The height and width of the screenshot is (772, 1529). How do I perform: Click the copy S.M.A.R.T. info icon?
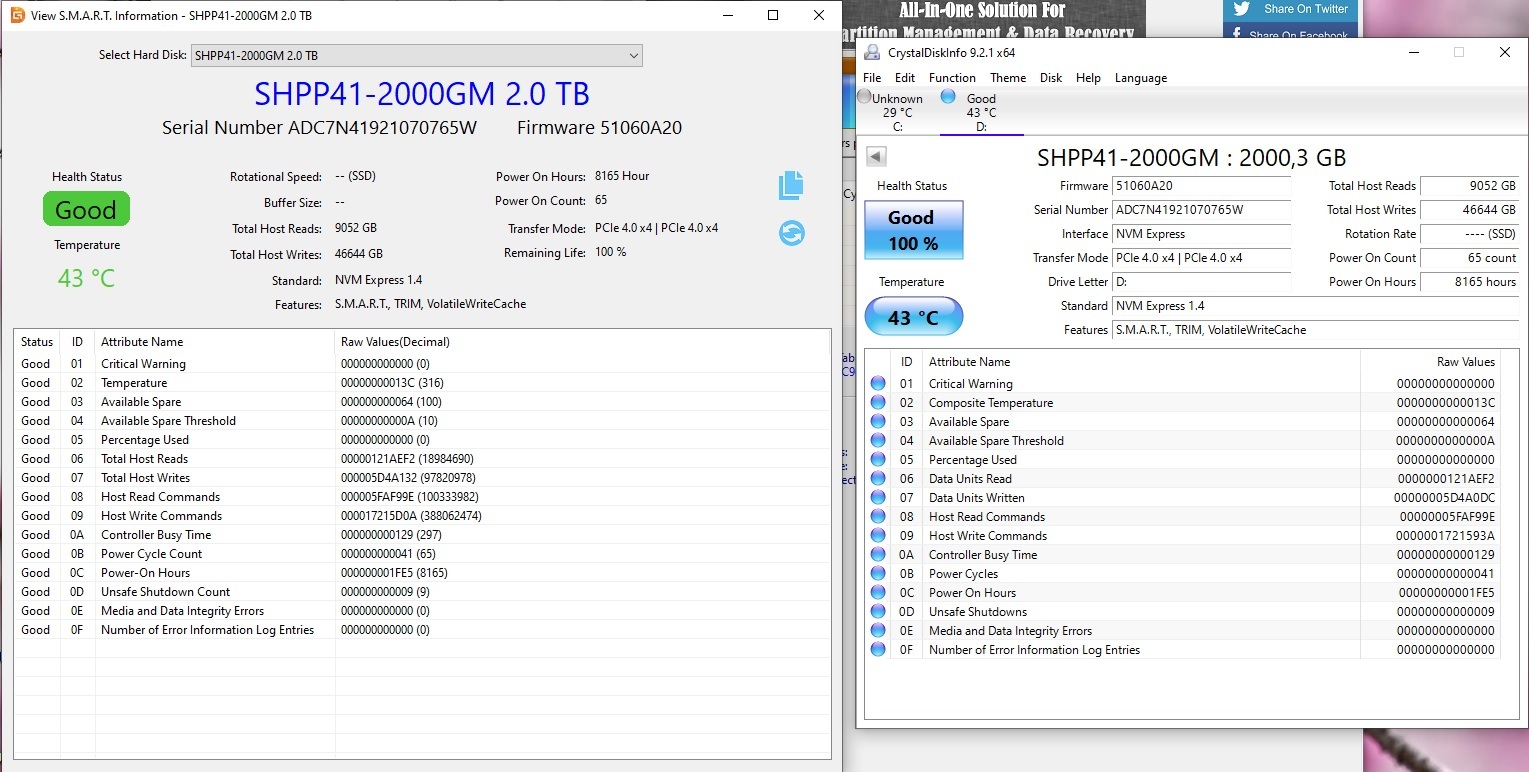pyautogui.click(x=791, y=185)
